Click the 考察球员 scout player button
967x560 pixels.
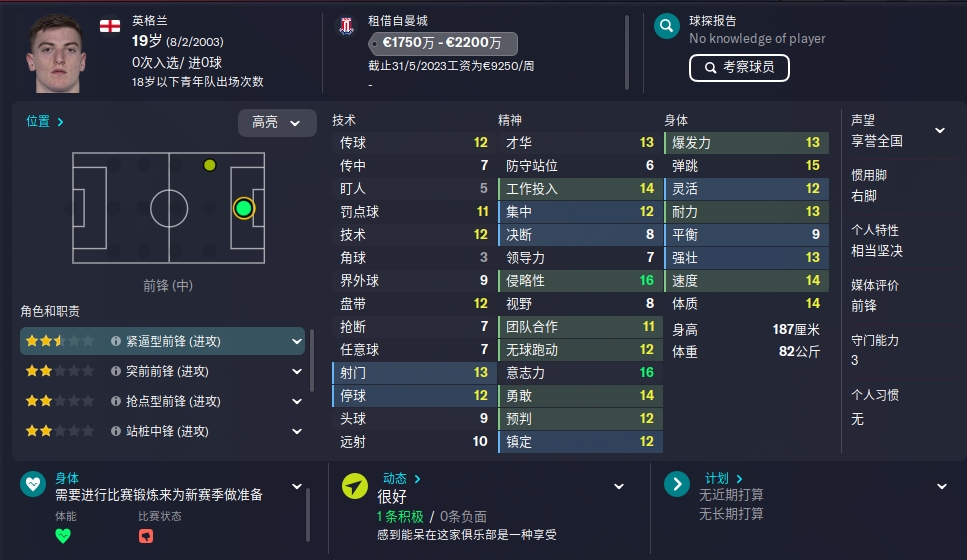point(739,67)
